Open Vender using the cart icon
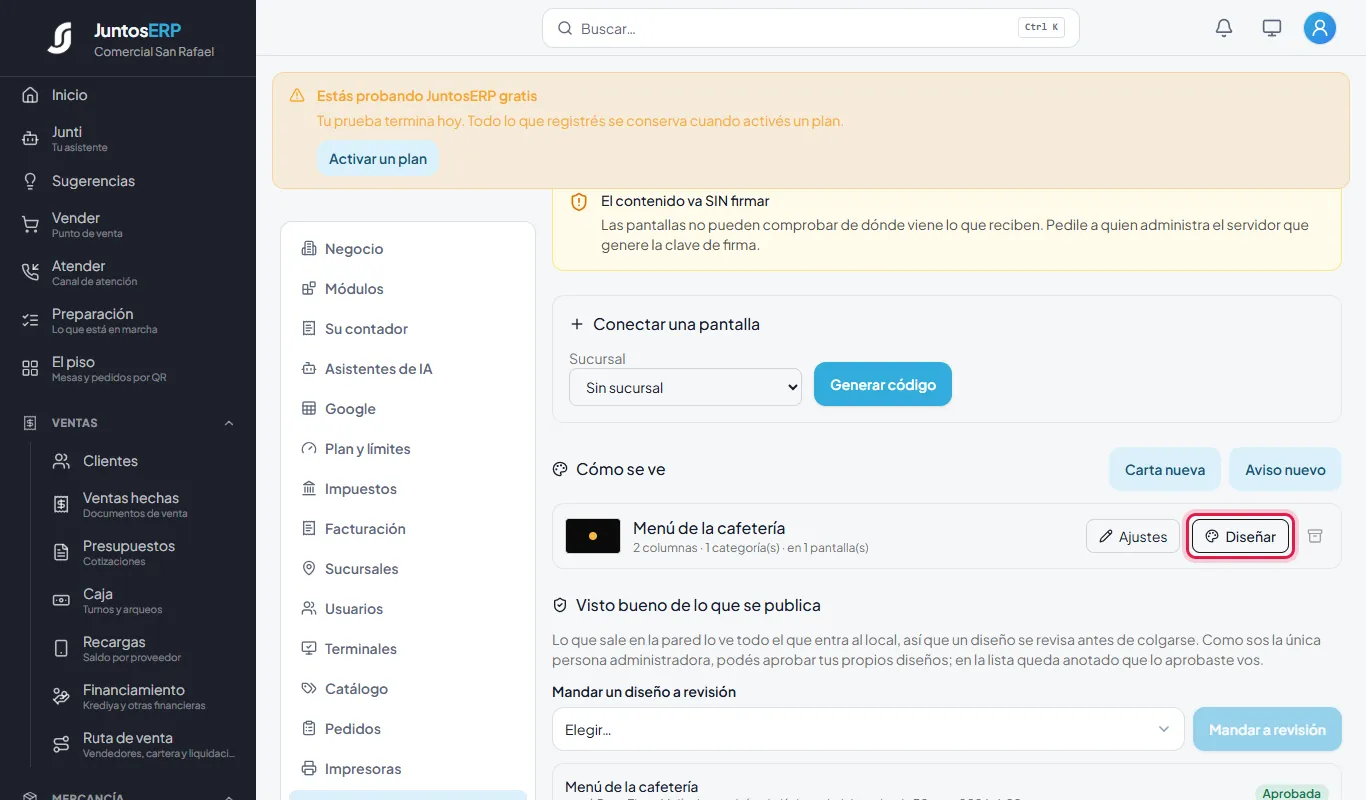1366x800 pixels. tap(30, 225)
